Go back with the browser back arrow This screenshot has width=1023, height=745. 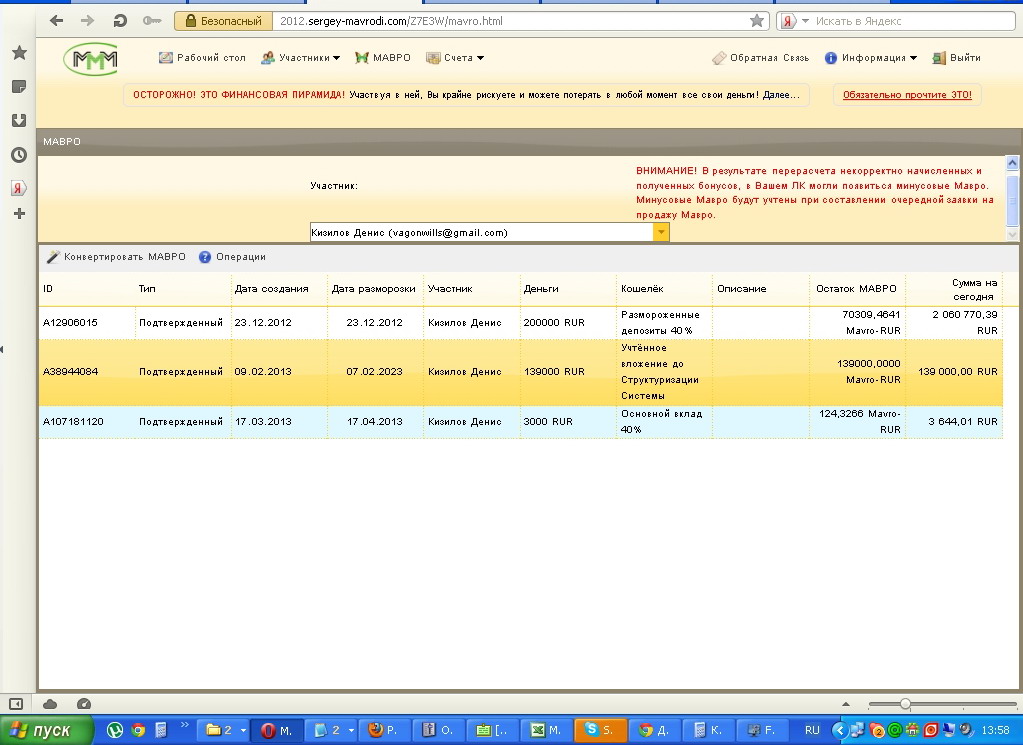(x=57, y=21)
